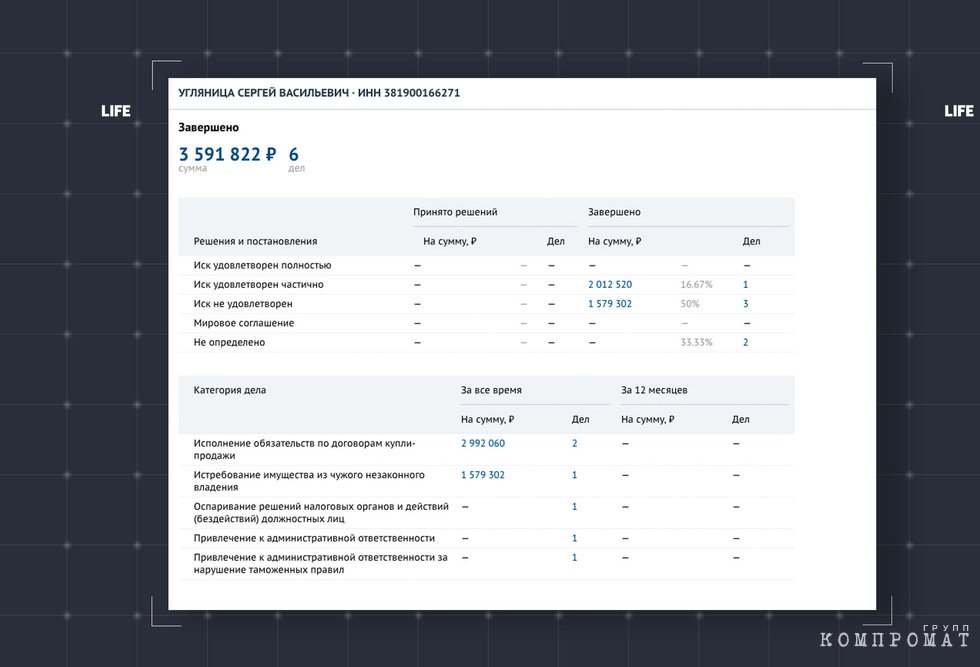
Task: Select category Оспаривание решений налоговых органов
Action: click(321, 513)
